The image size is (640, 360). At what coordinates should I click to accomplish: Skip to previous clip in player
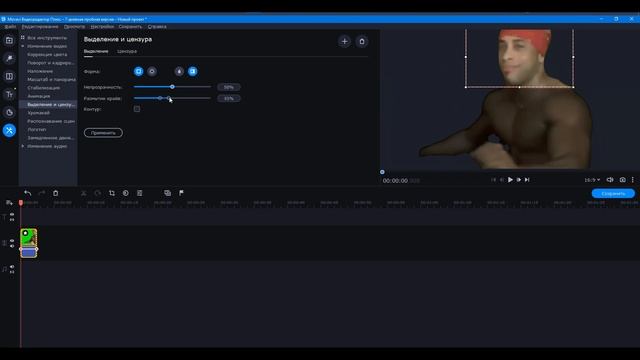(x=493, y=180)
